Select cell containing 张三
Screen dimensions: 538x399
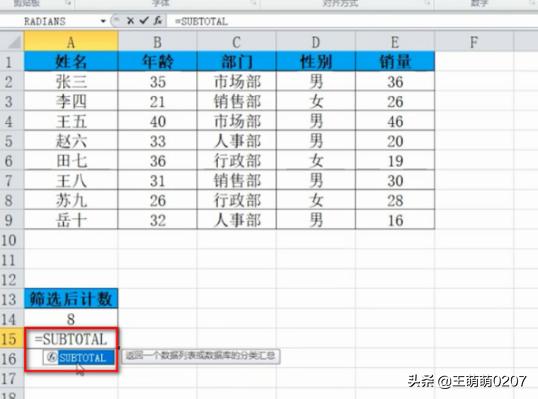click(71, 82)
